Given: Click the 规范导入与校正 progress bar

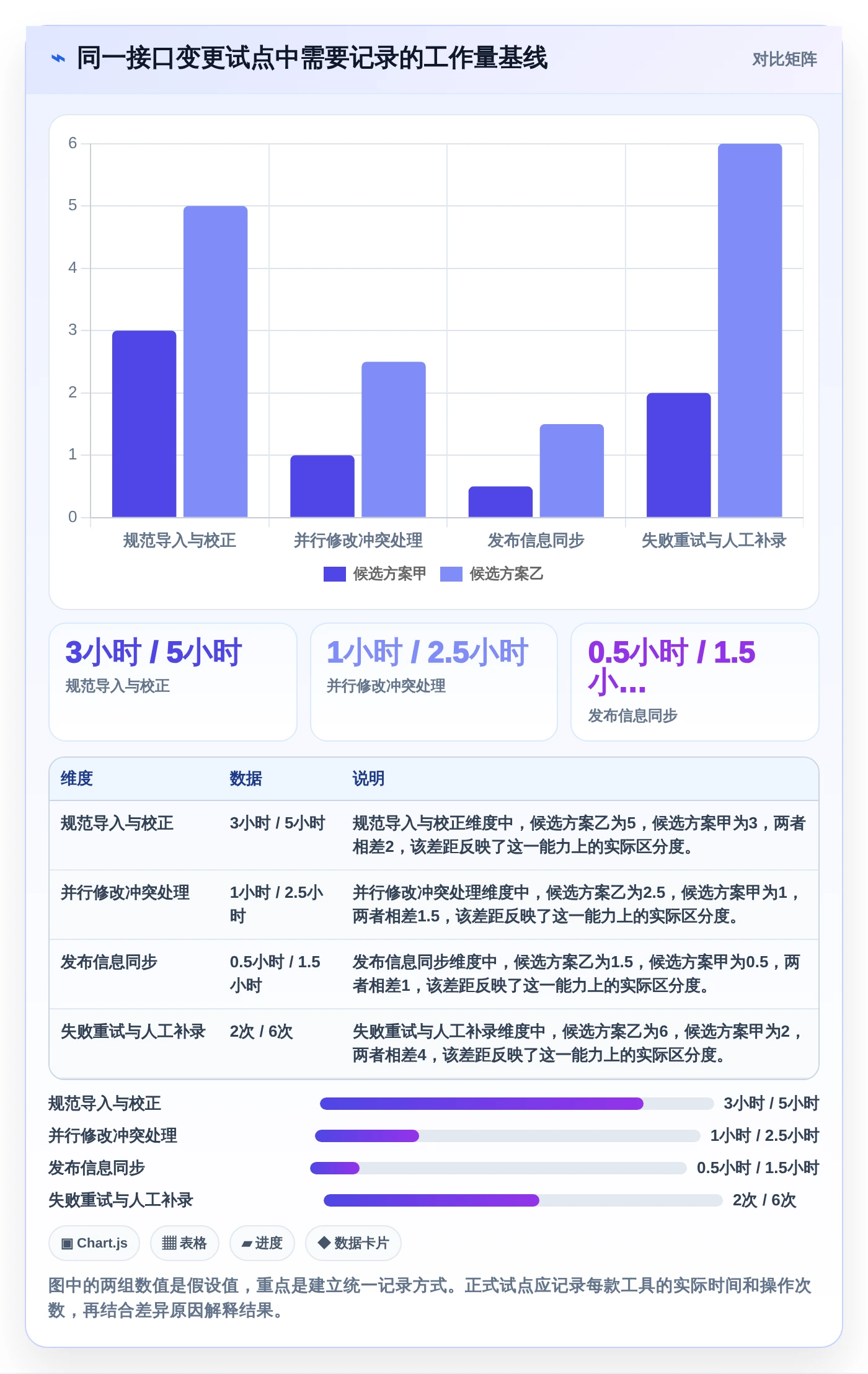Looking at the screenshot, I should point(517,1104).
